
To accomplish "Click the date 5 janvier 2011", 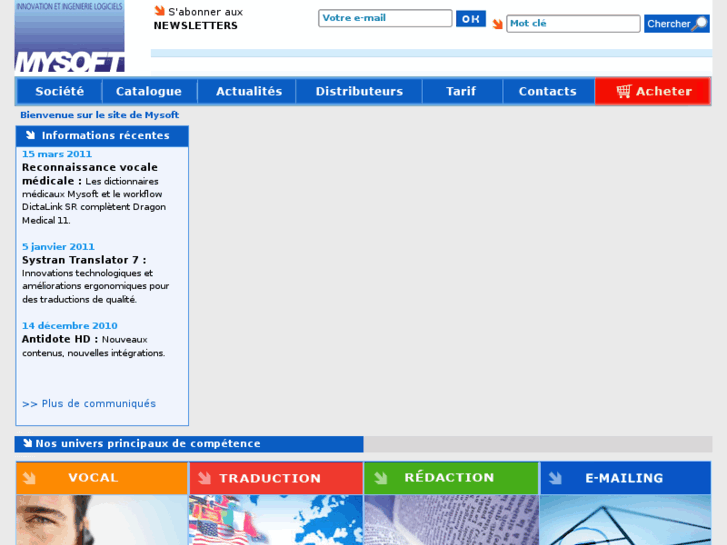I will click(58, 247).
